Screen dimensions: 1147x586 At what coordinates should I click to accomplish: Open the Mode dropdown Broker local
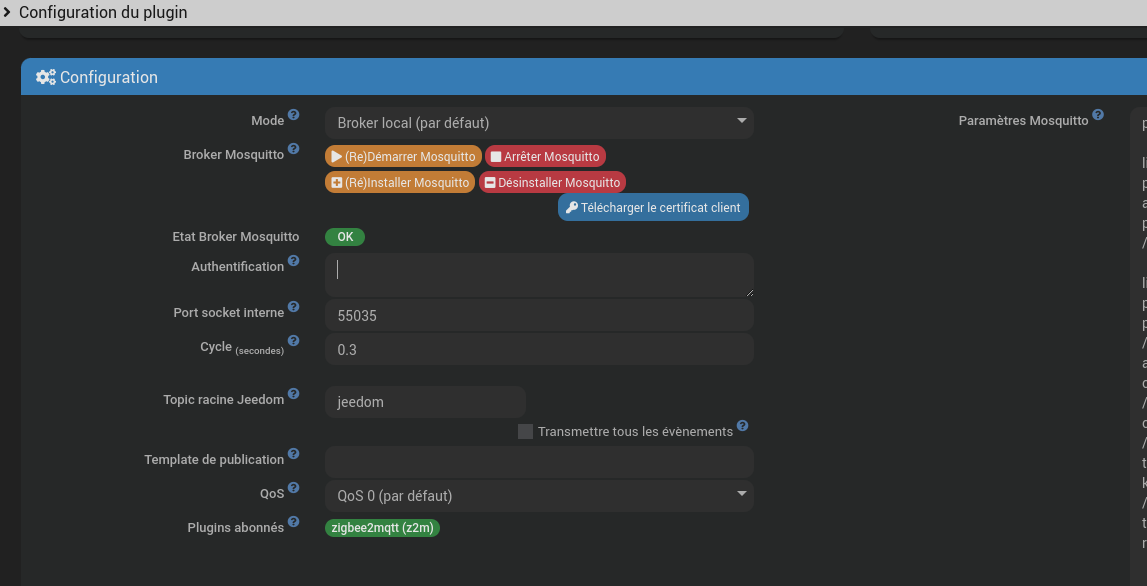539,123
